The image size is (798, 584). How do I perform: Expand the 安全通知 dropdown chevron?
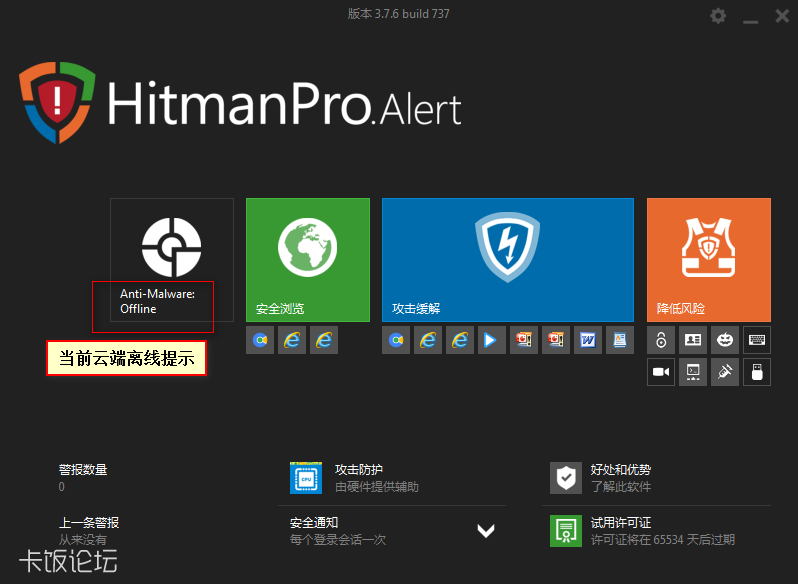click(486, 531)
